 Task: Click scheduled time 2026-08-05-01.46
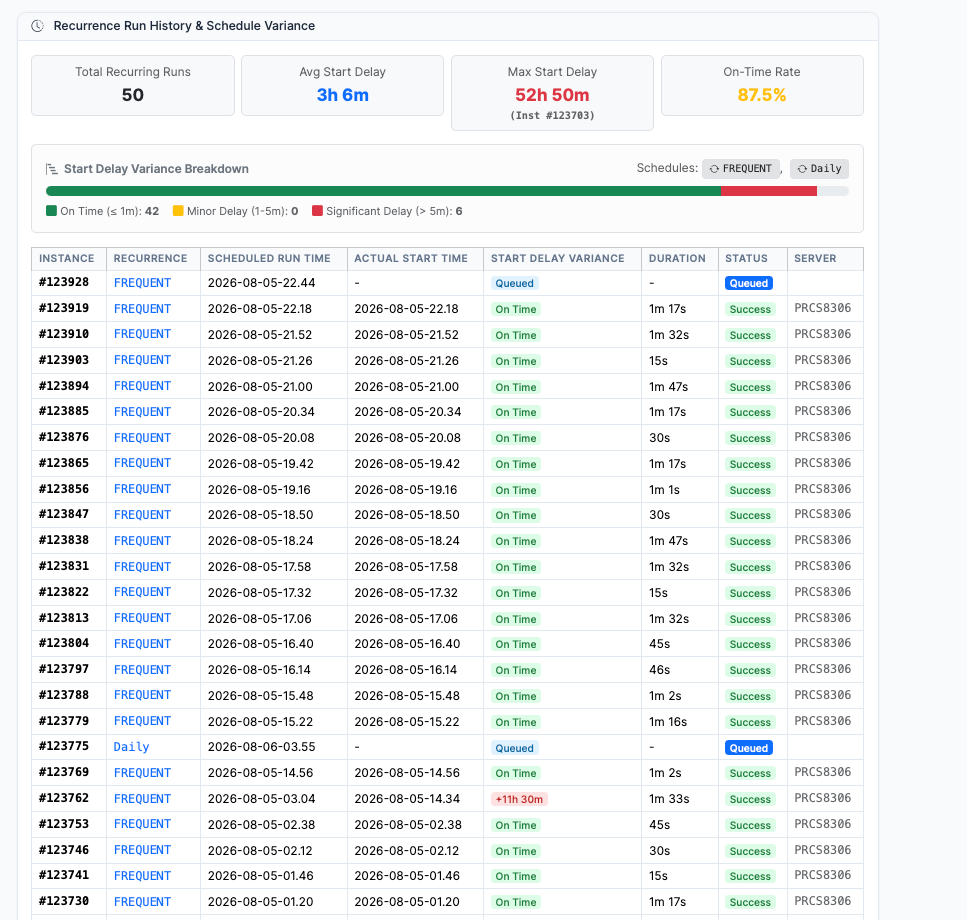click(x=260, y=876)
